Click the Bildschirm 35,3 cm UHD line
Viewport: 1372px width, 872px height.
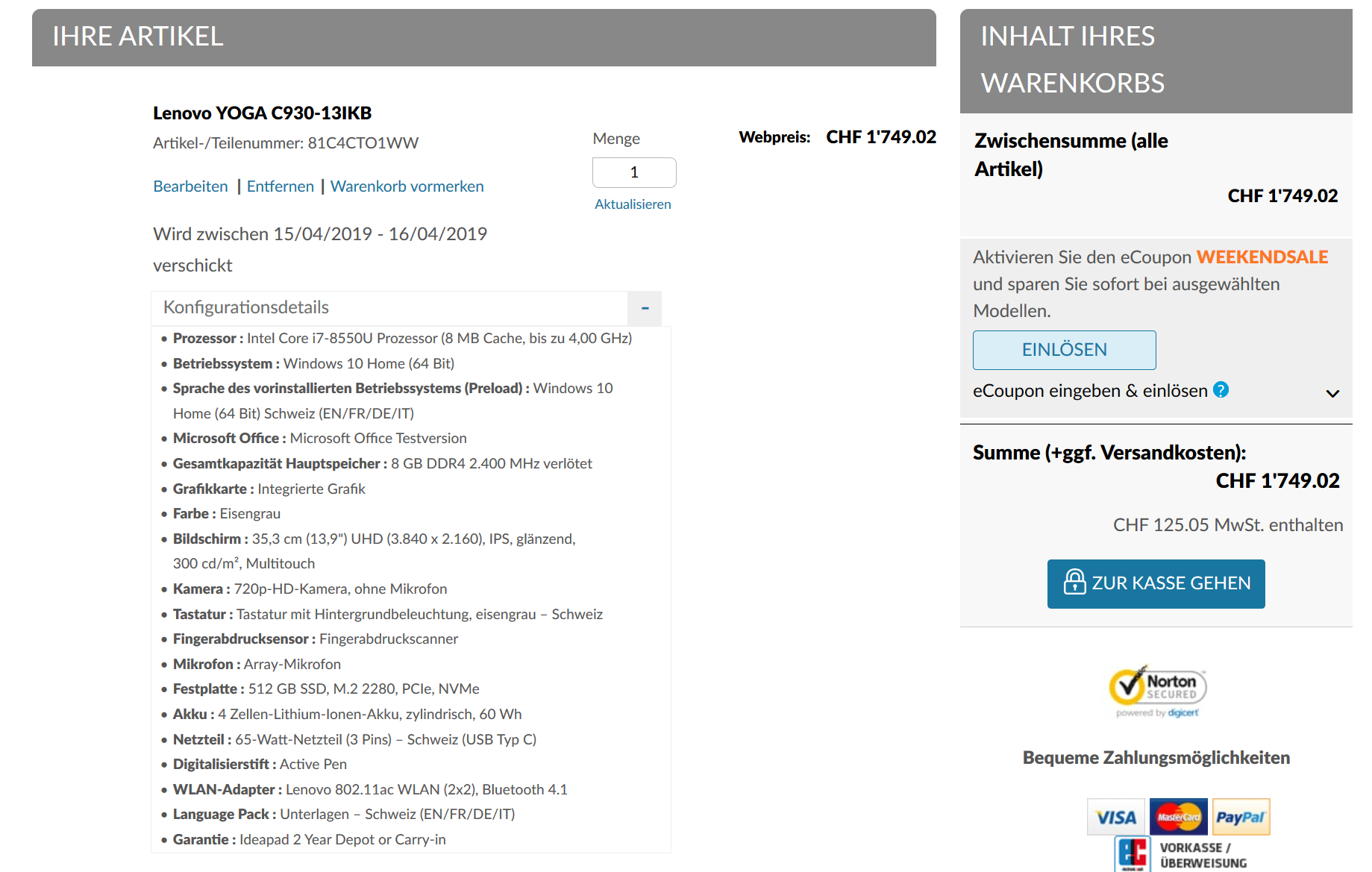point(375,551)
